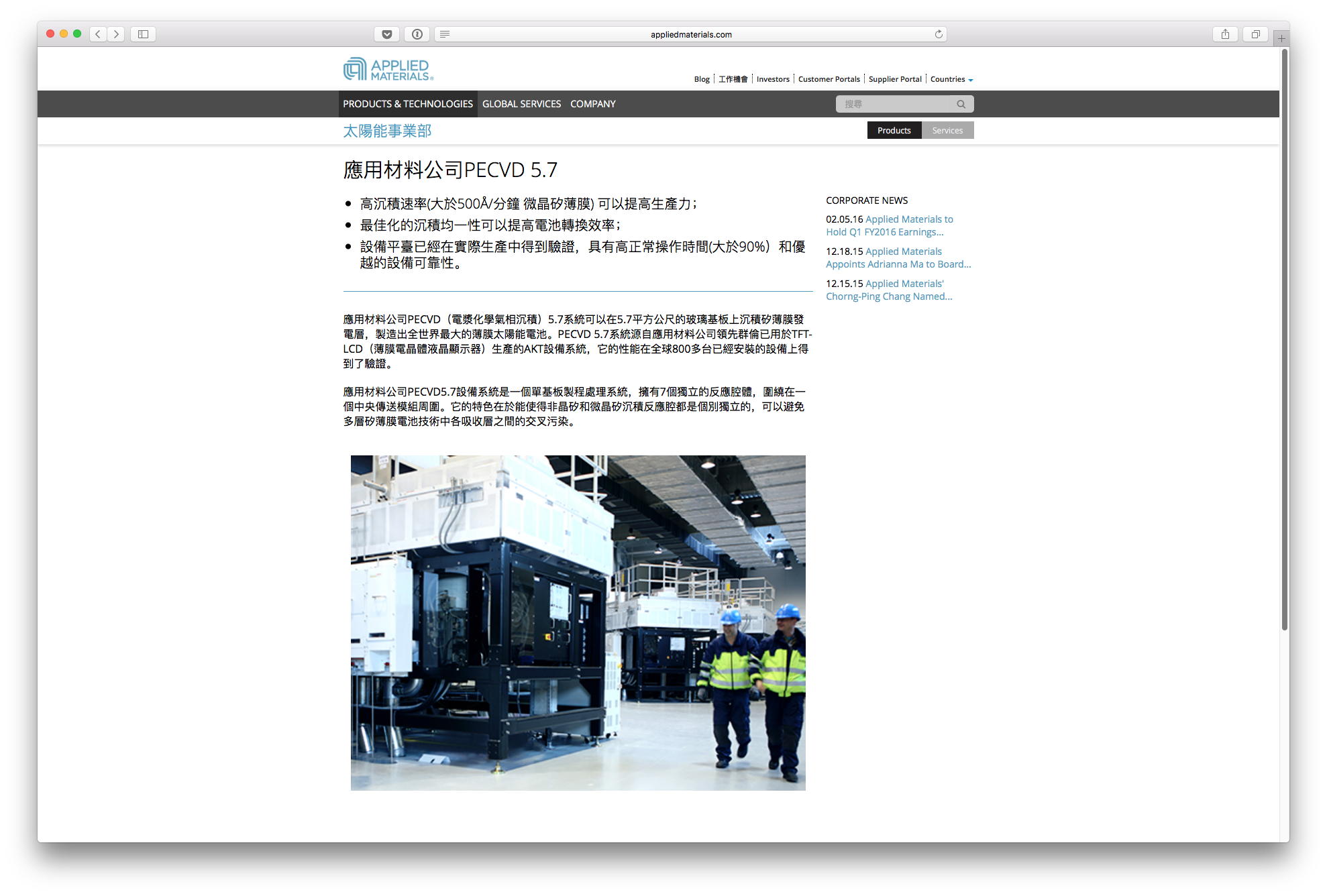Open the Supplier Portal link
The height and width of the screenshot is (896, 1327).
click(895, 79)
